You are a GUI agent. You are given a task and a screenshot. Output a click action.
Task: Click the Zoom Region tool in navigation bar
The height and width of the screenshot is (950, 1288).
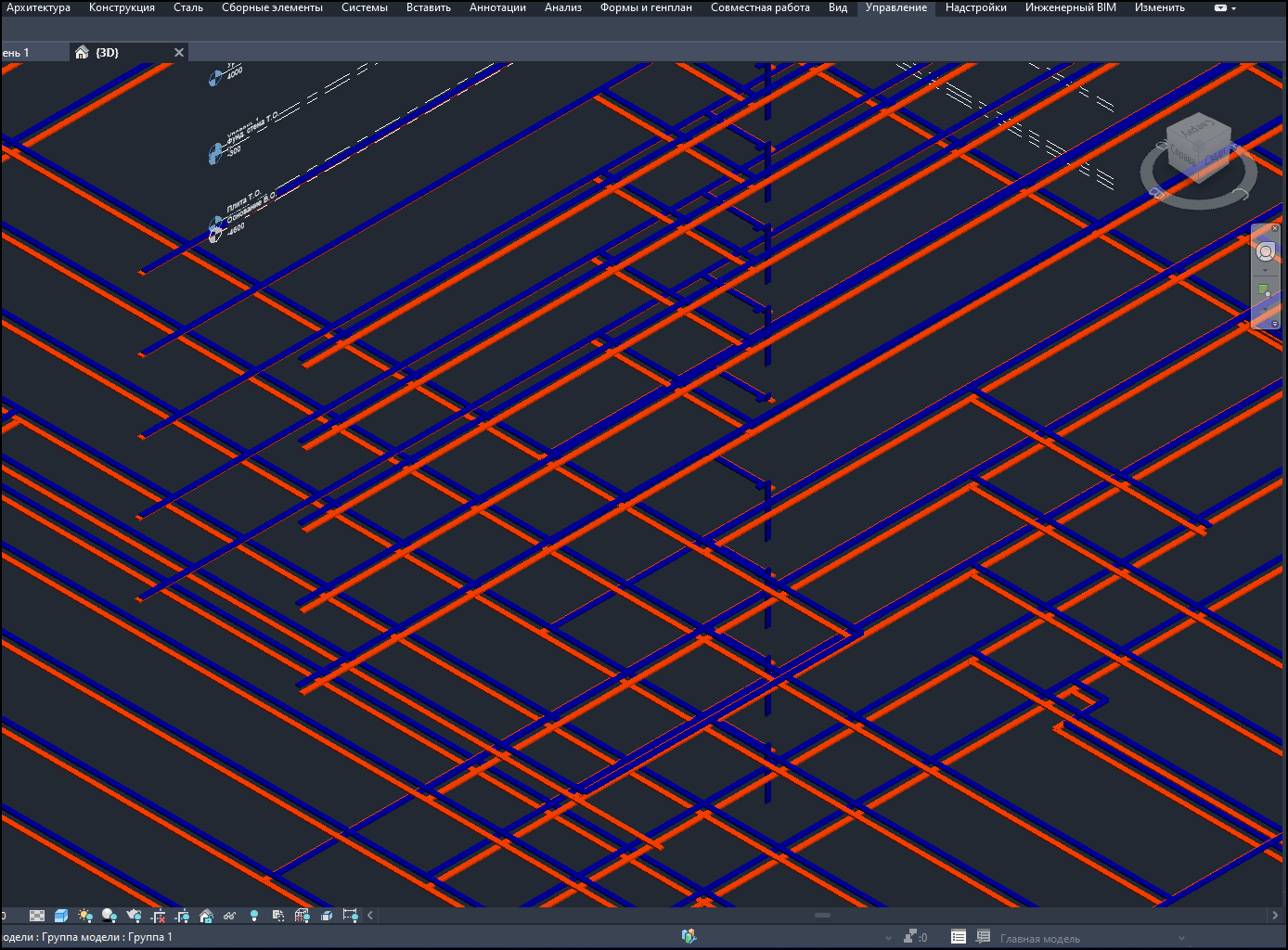1264,291
